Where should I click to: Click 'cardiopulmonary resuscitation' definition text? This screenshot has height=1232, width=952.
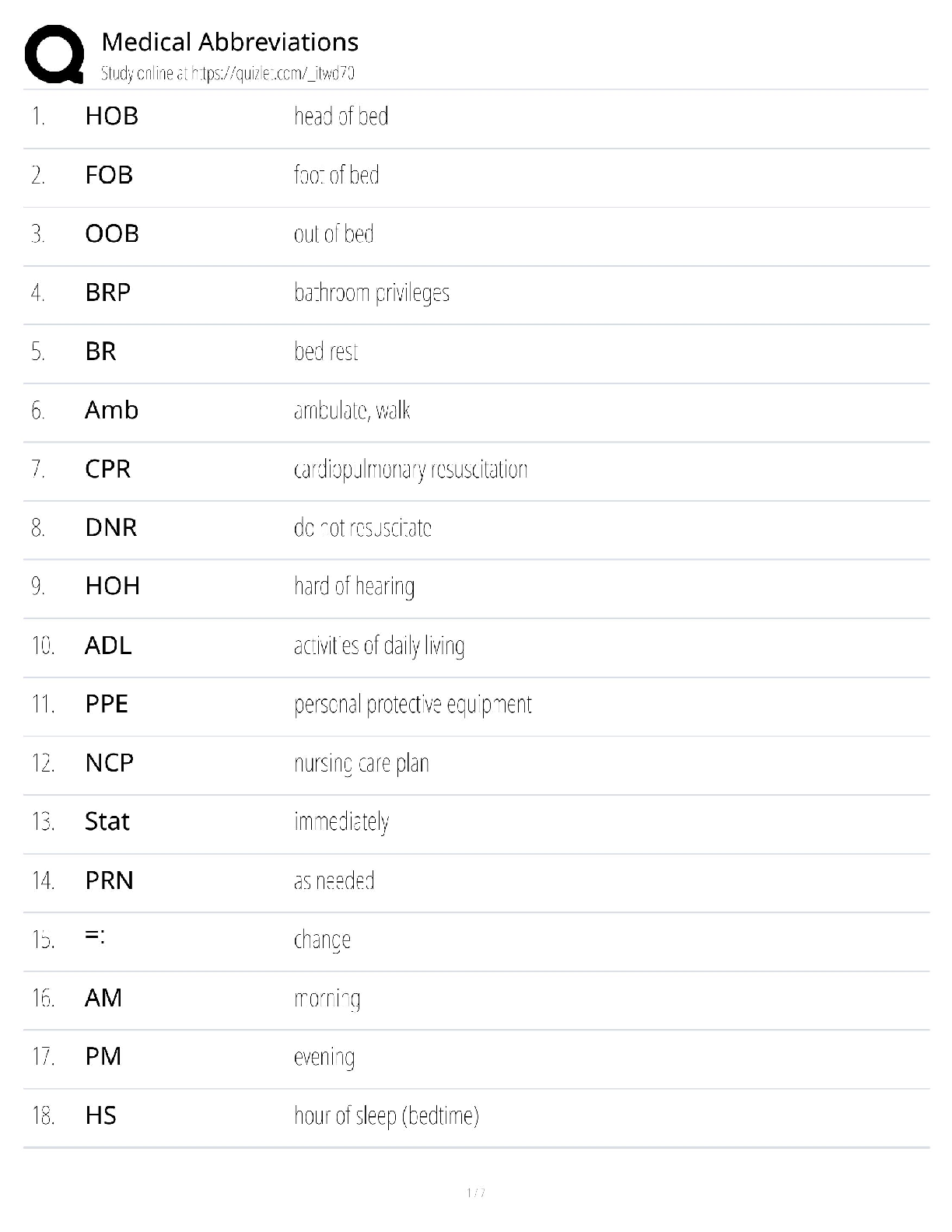tap(411, 470)
